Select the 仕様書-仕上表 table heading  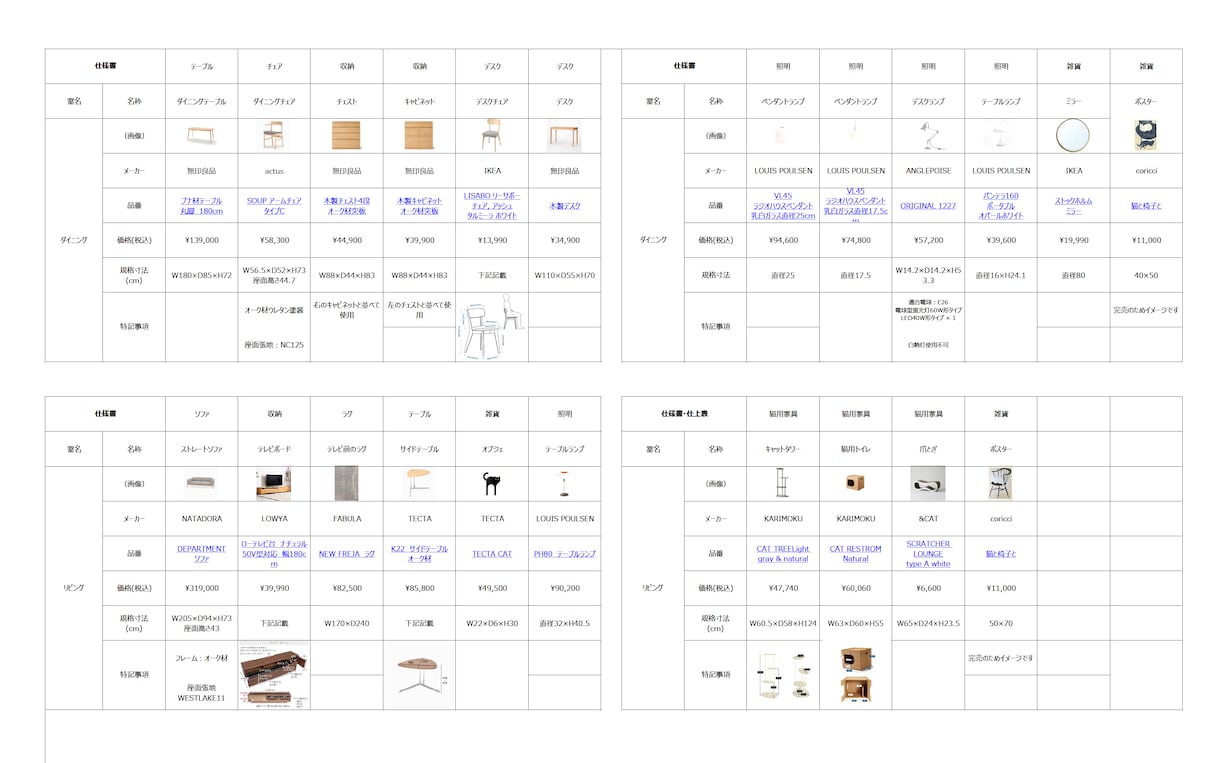(684, 413)
